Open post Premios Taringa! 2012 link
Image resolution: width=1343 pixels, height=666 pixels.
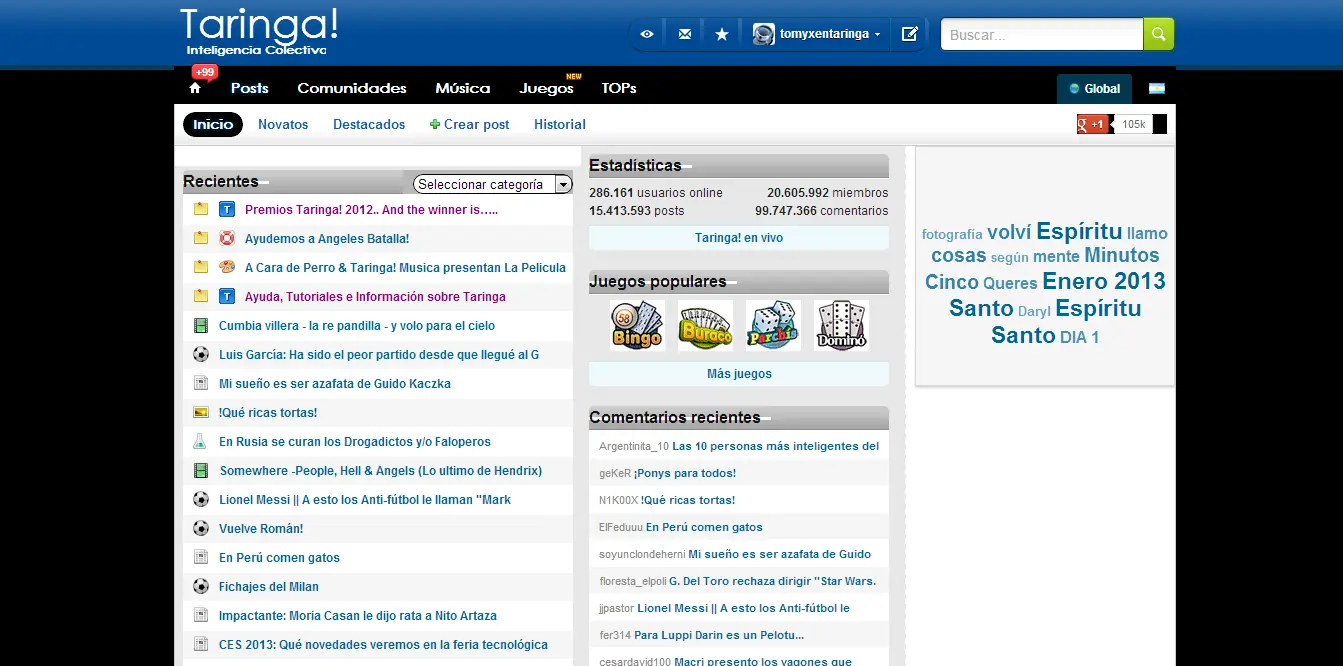pos(371,210)
